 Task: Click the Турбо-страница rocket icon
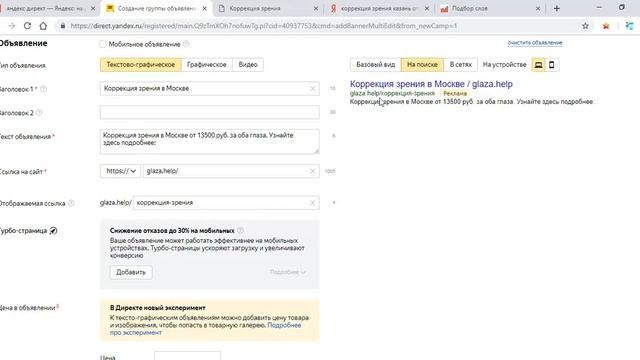click(53, 231)
